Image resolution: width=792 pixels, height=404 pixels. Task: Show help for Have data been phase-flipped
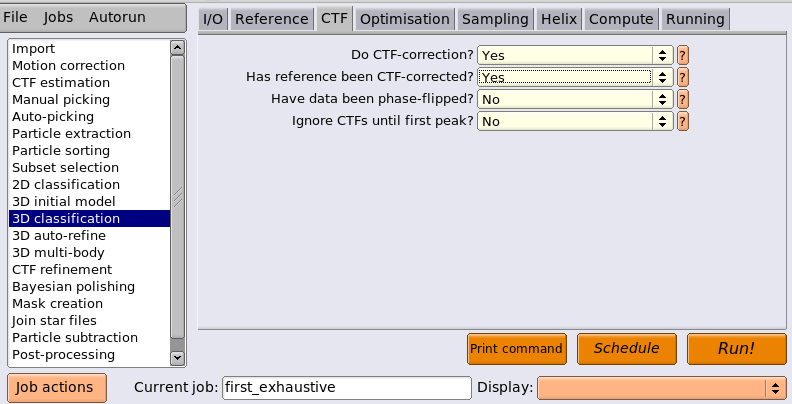682,99
